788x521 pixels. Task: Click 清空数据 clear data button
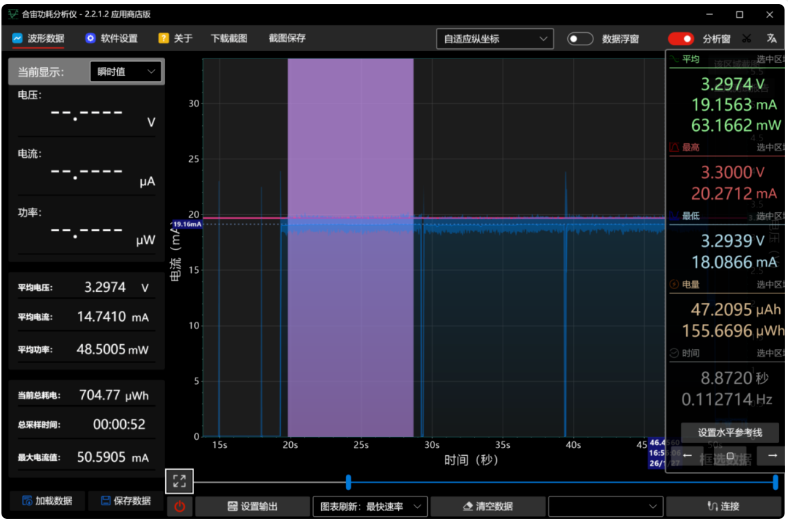click(488, 506)
